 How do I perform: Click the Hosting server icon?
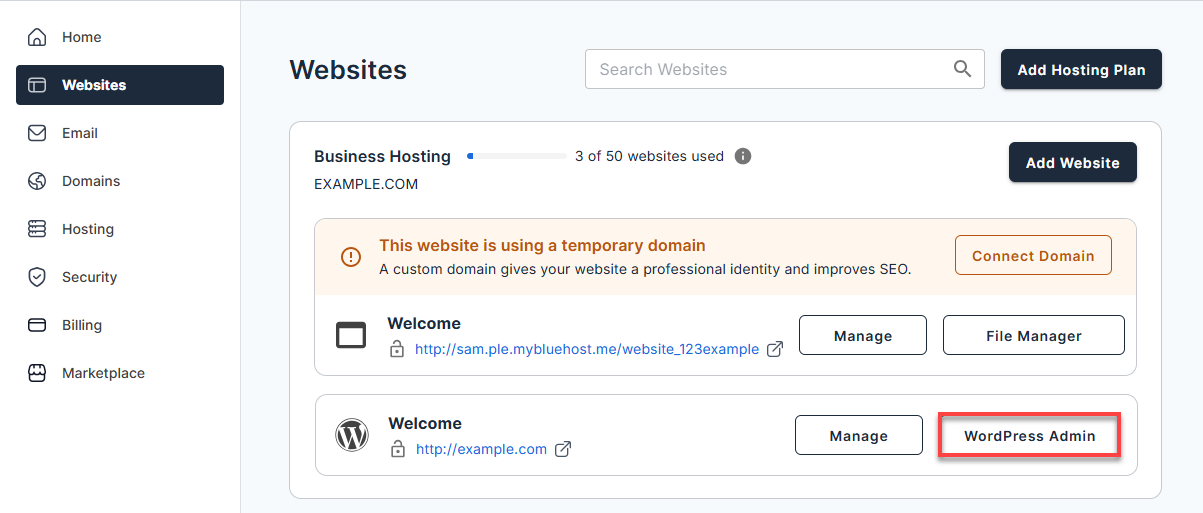[x=37, y=229]
